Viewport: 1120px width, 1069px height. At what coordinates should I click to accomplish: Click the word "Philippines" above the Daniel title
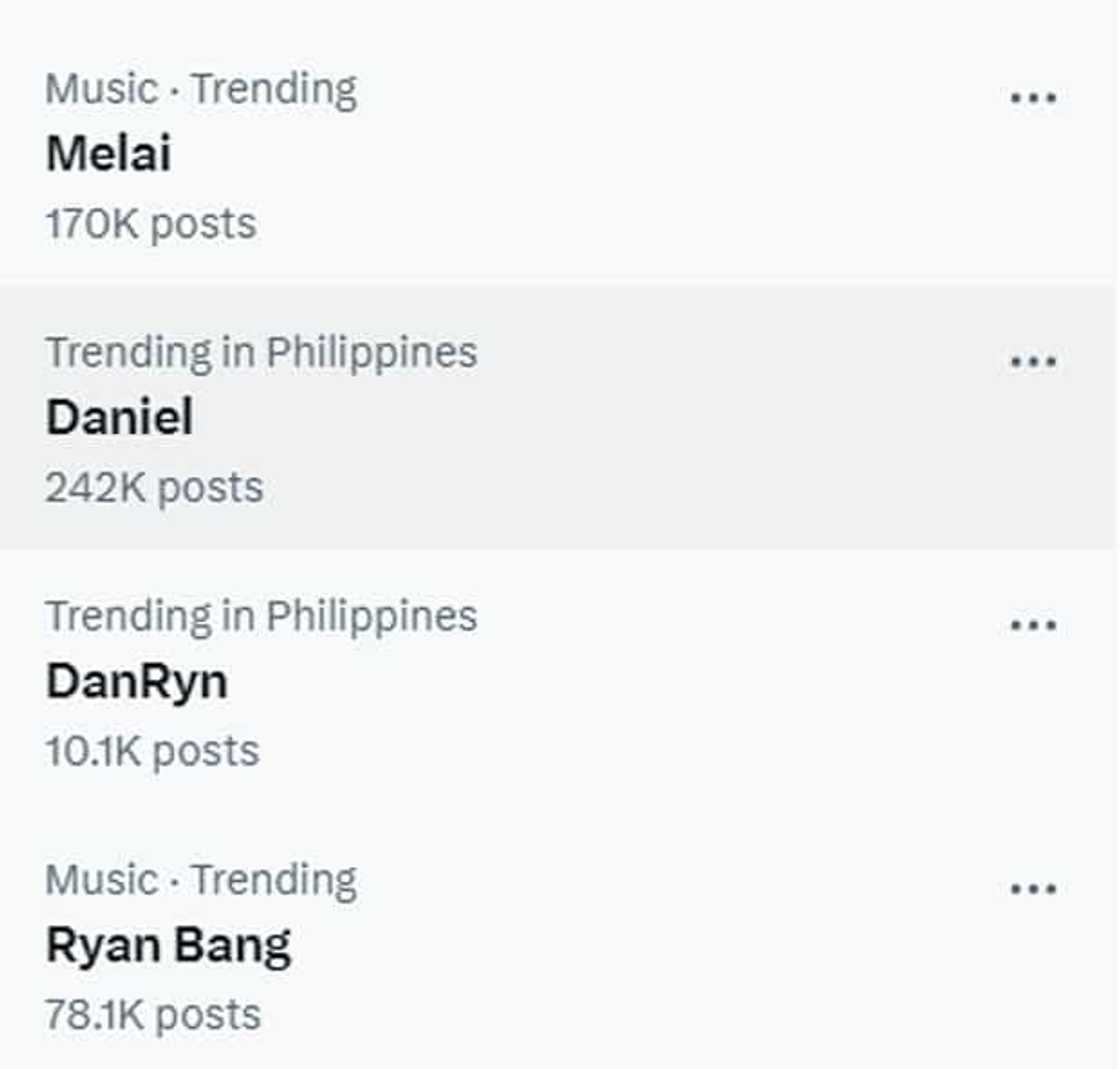tap(371, 352)
